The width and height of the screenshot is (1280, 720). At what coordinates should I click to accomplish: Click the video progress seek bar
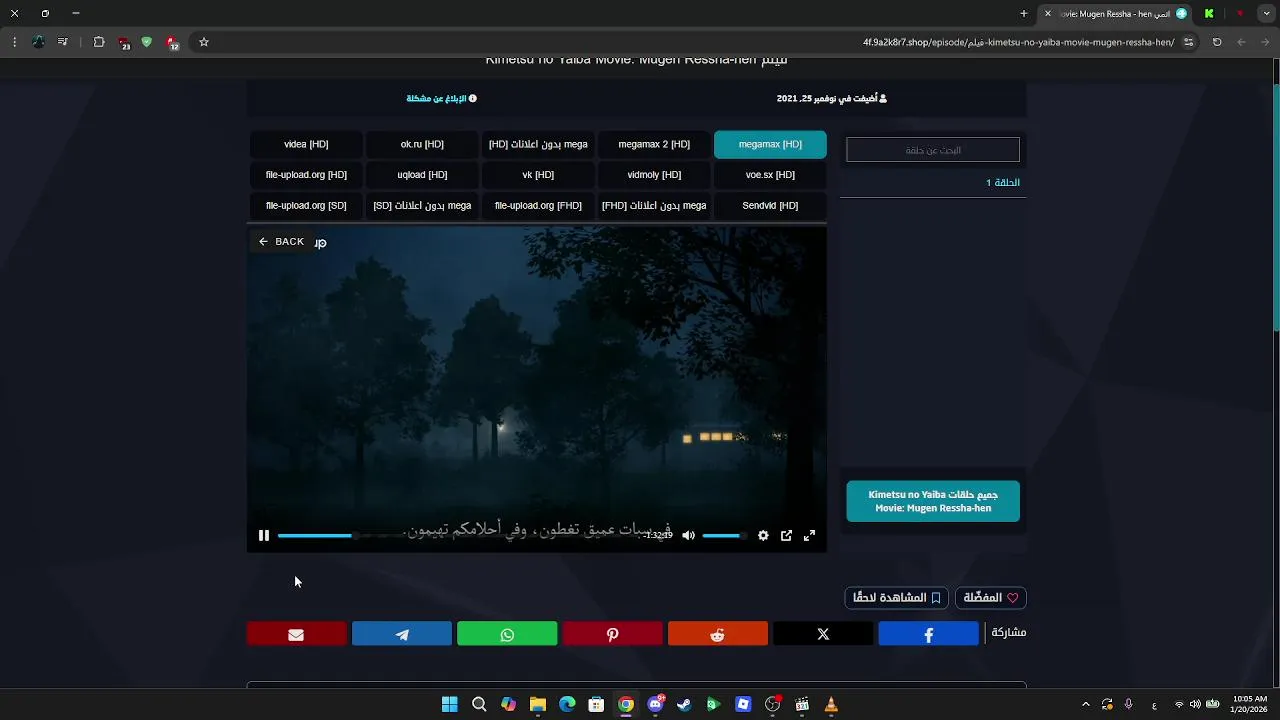click(460, 536)
